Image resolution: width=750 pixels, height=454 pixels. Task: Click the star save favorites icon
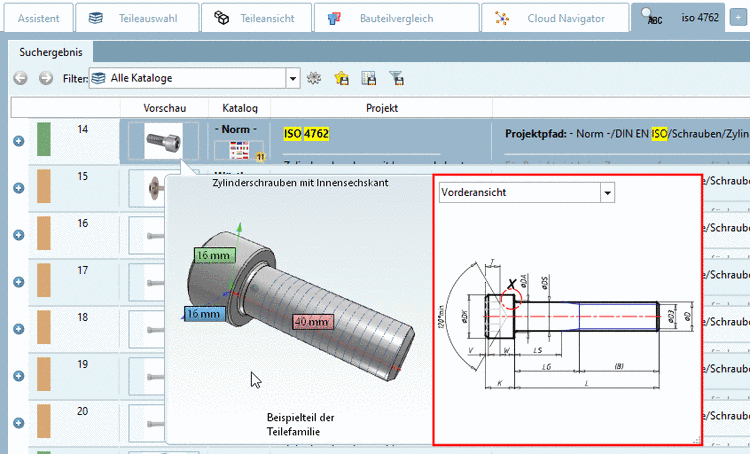(x=342, y=78)
